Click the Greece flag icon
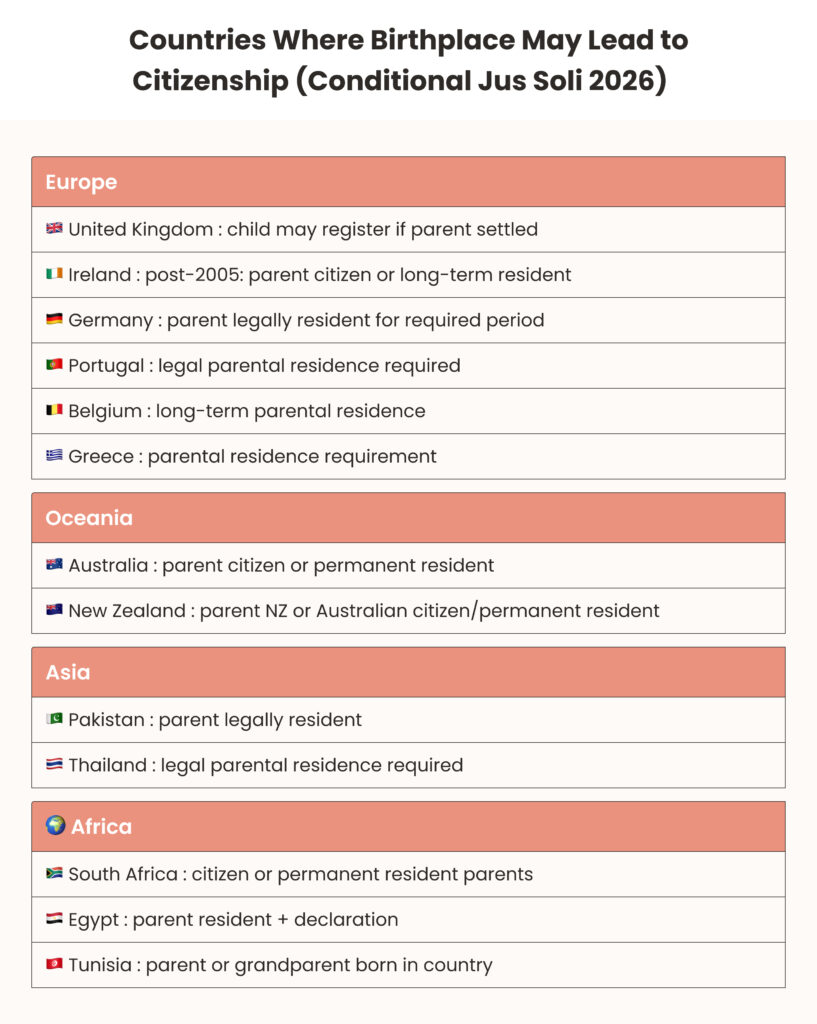This screenshot has width=817, height=1024. click(54, 456)
